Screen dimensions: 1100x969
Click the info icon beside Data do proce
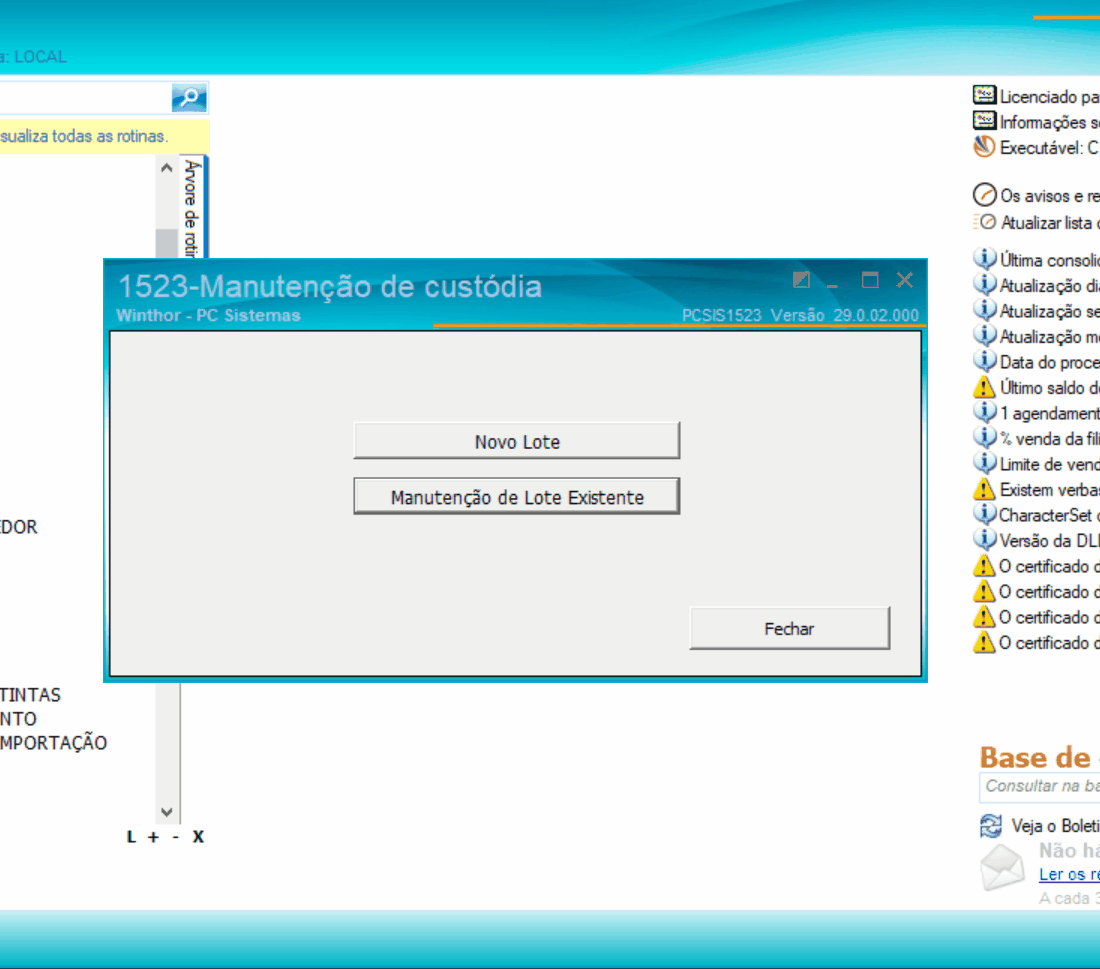[984, 361]
